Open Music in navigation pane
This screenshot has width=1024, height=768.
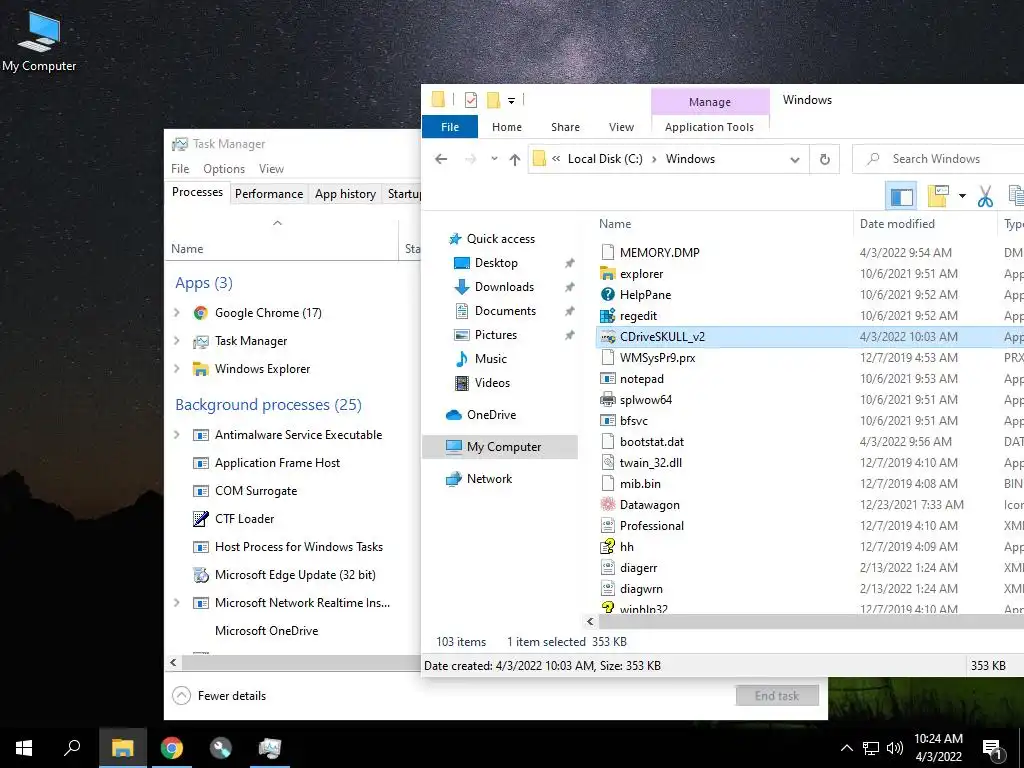[x=490, y=359]
